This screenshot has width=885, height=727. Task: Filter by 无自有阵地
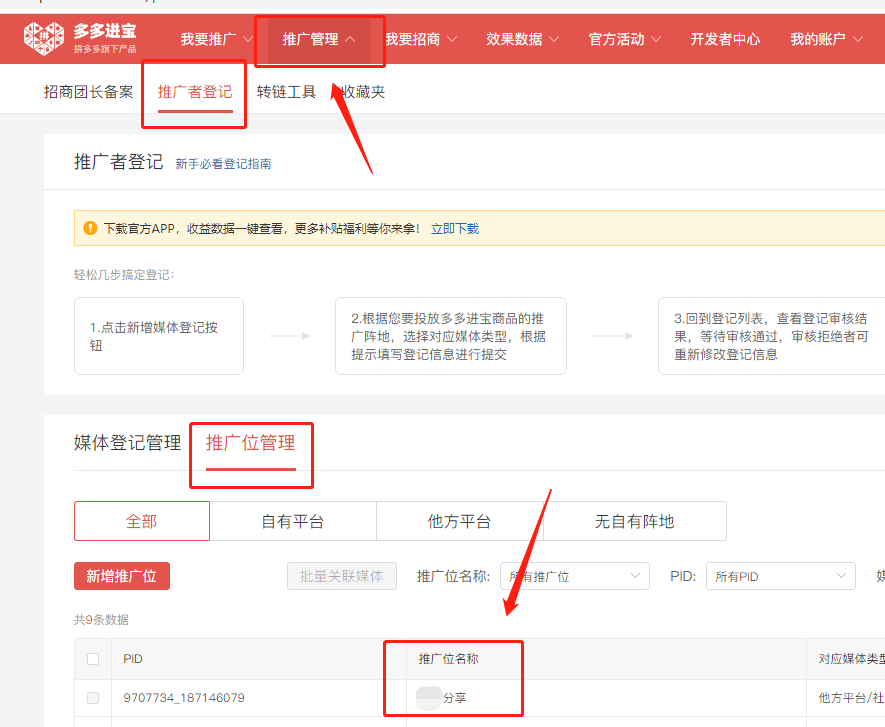pyautogui.click(x=634, y=521)
